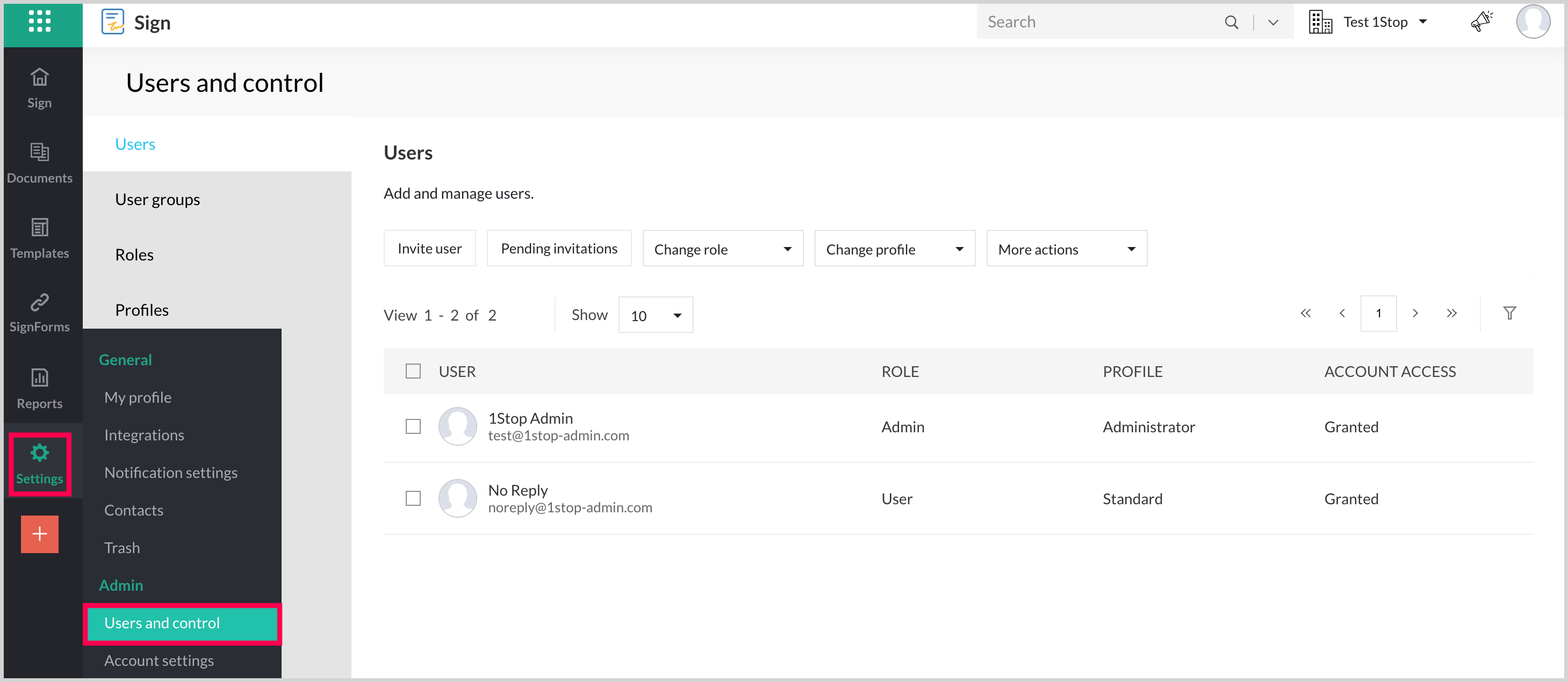Click the Invite user button
Viewport: 1568px width, 682px height.
click(429, 248)
